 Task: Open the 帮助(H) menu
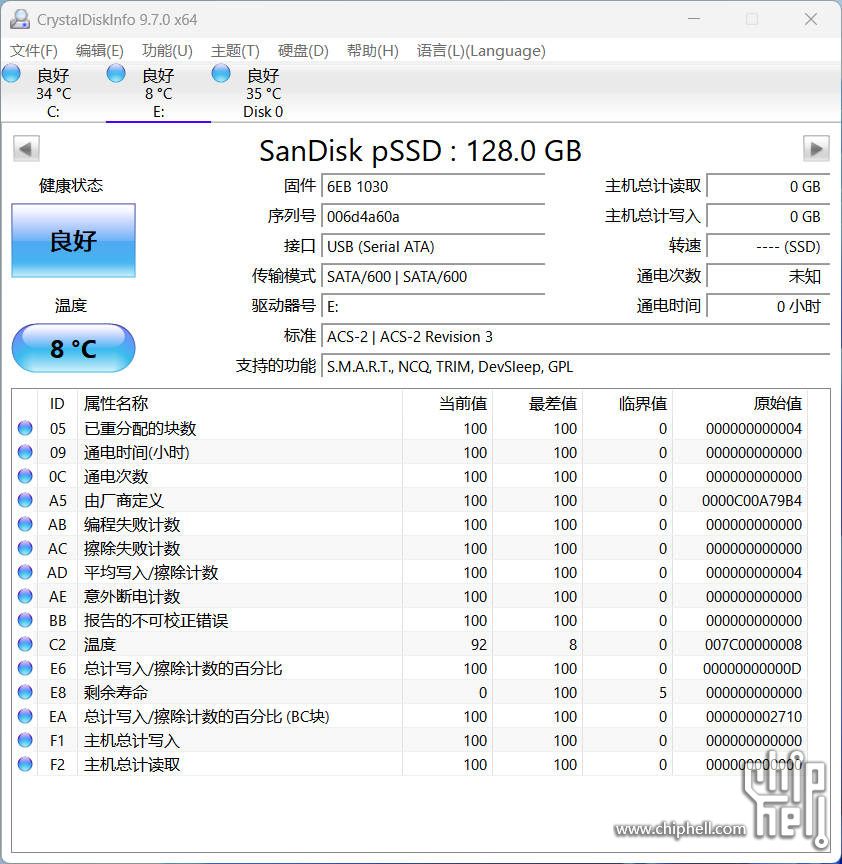point(373,51)
